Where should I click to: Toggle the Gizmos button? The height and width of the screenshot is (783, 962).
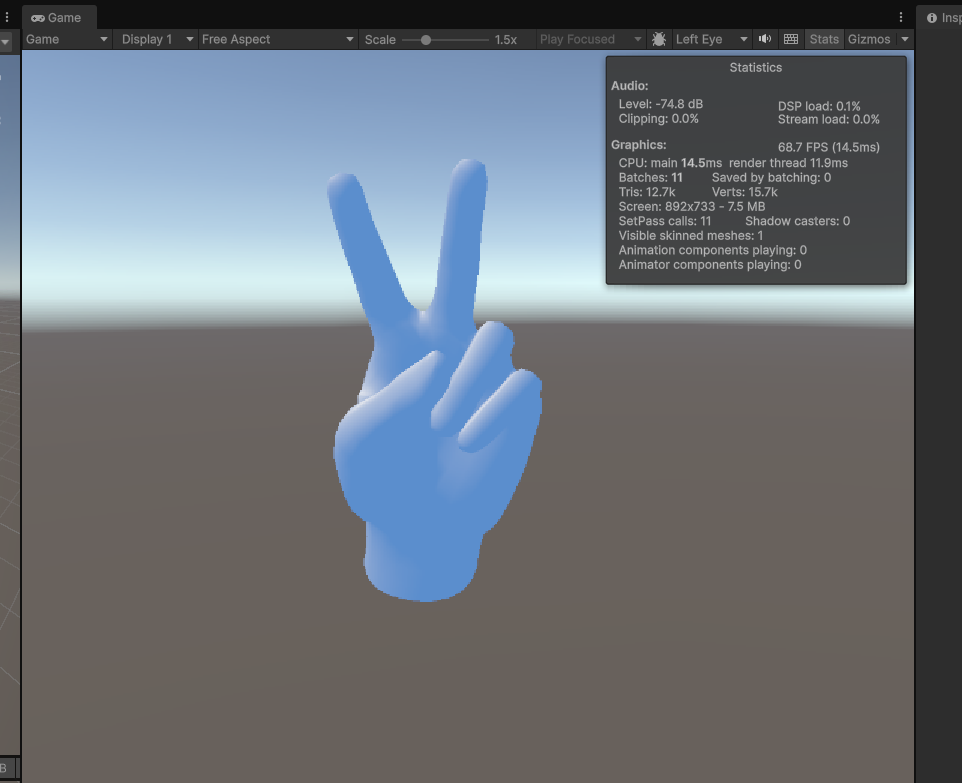pos(869,39)
